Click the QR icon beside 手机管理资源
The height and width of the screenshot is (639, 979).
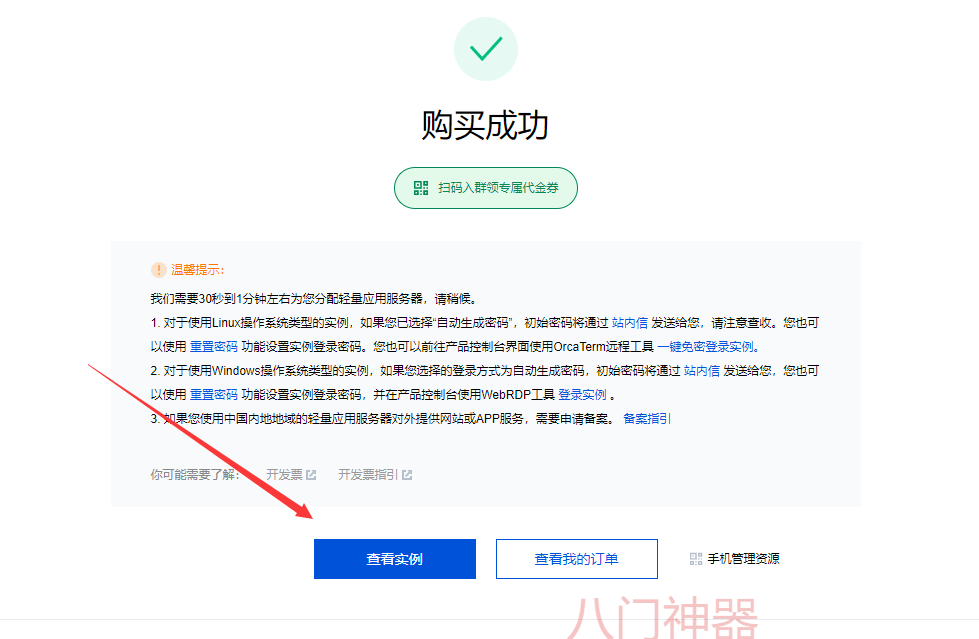(696, 558)
